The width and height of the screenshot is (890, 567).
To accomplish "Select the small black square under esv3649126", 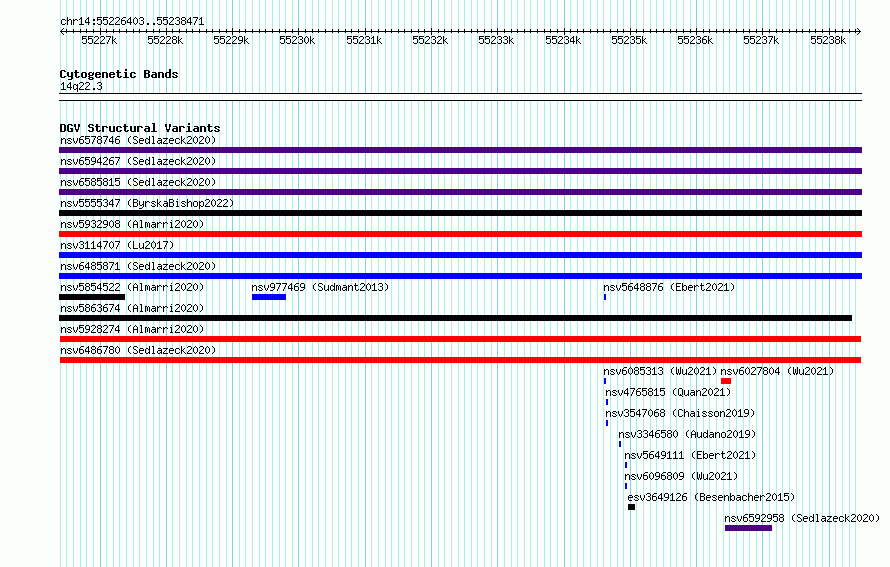I will coord(631,507).
